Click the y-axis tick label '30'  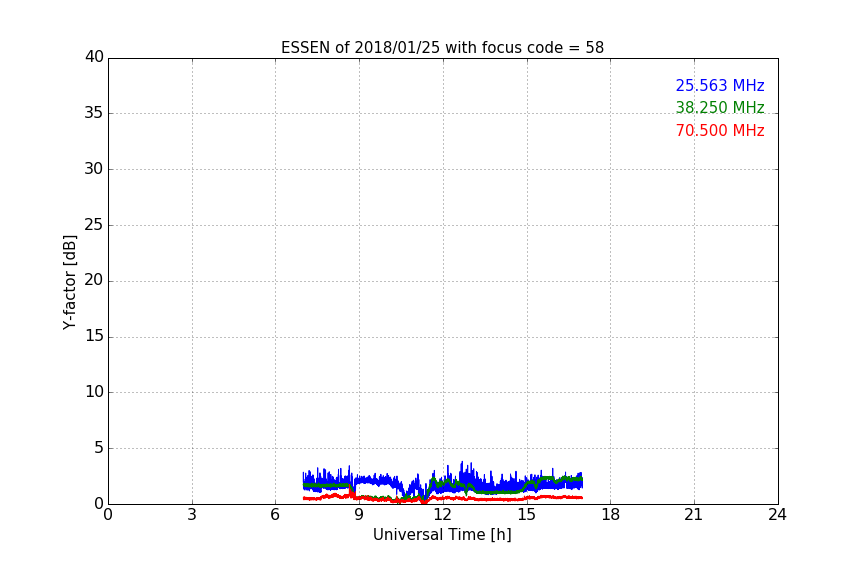click(x=94, y=169)
